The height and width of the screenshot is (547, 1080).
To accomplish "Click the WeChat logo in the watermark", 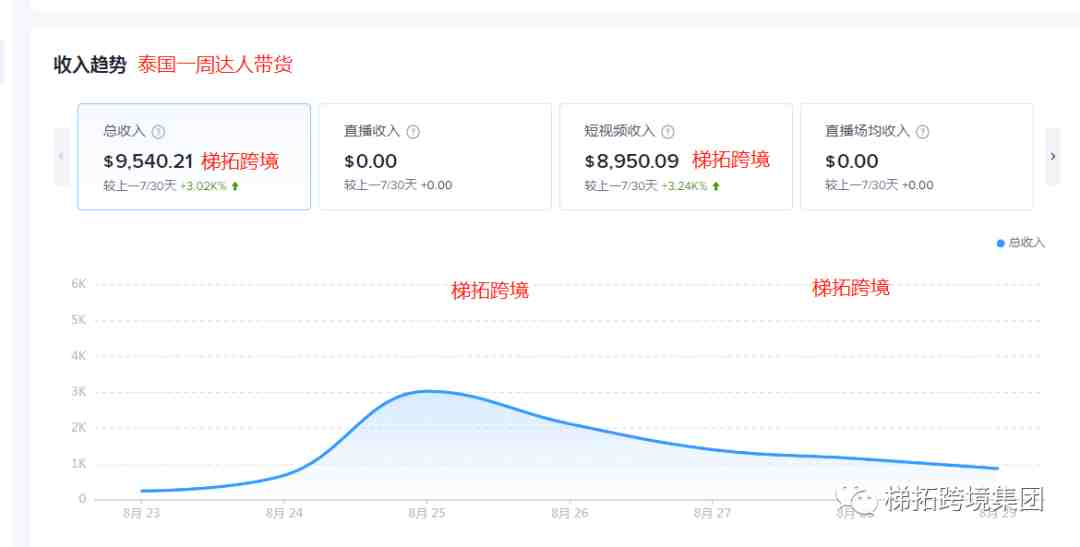I will pyautogui.click(x=859, y=497).
